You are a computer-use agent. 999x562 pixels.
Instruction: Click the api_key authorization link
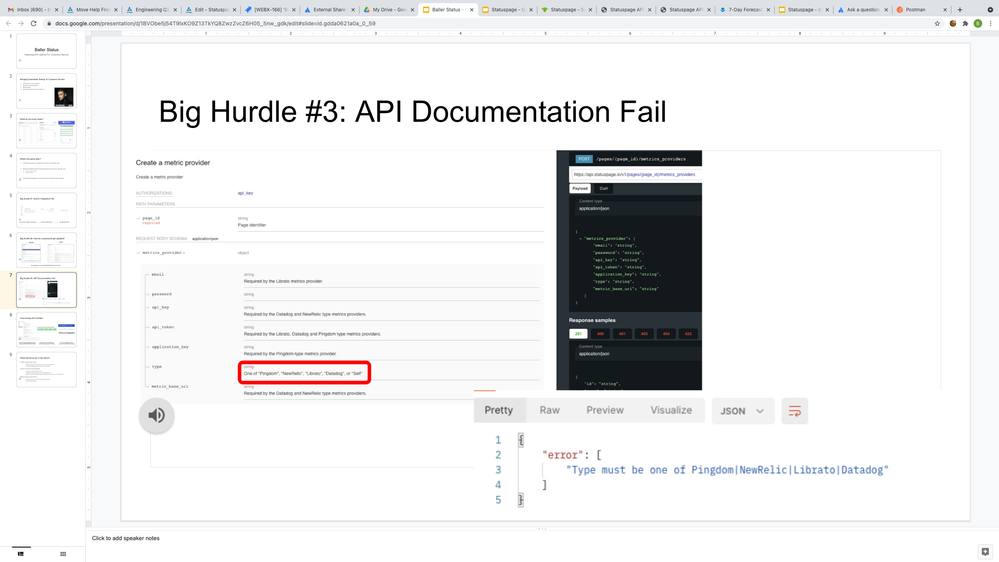click(x=245, y=193)
